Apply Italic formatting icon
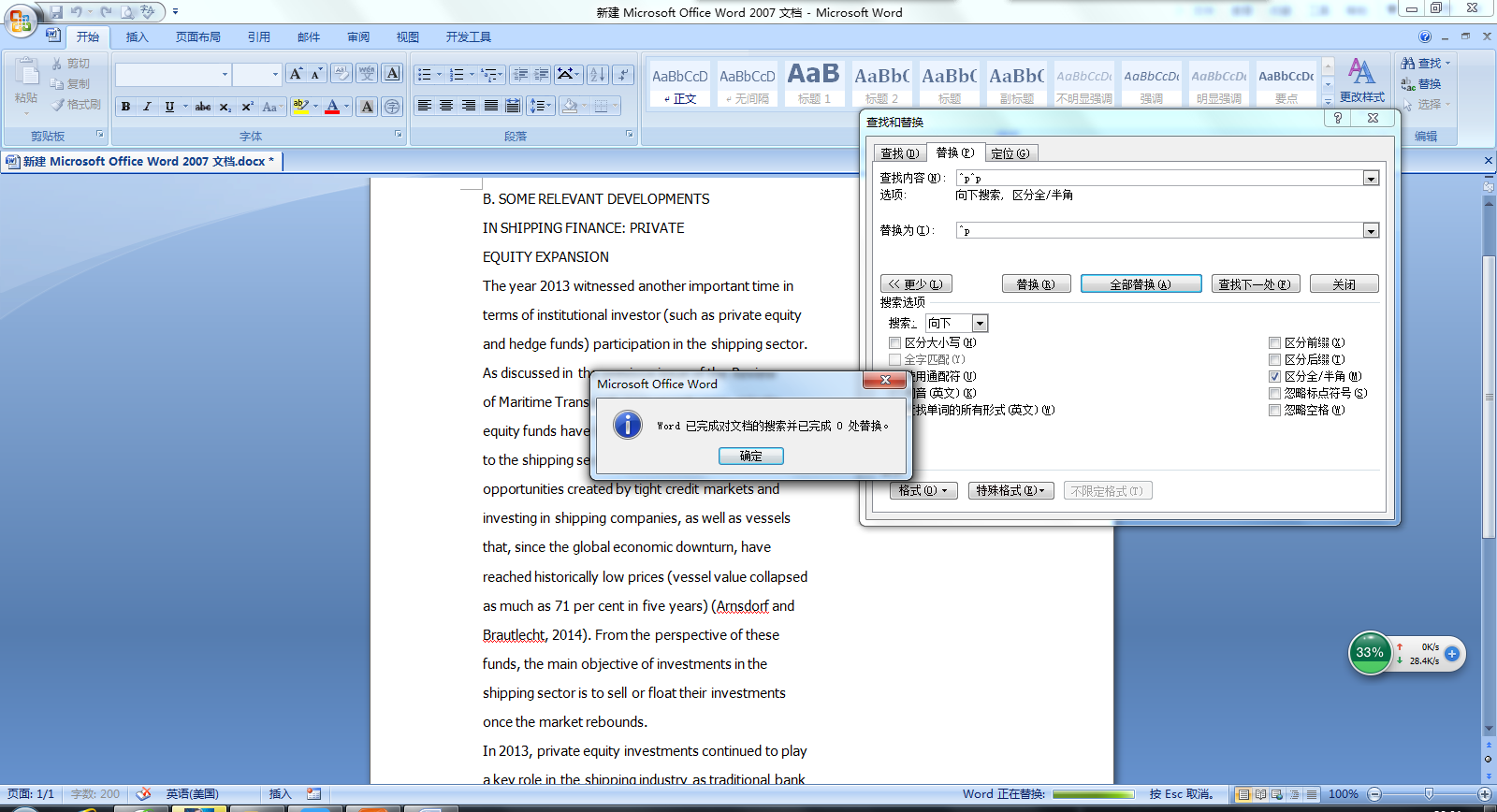 click(x=147, y=107)
